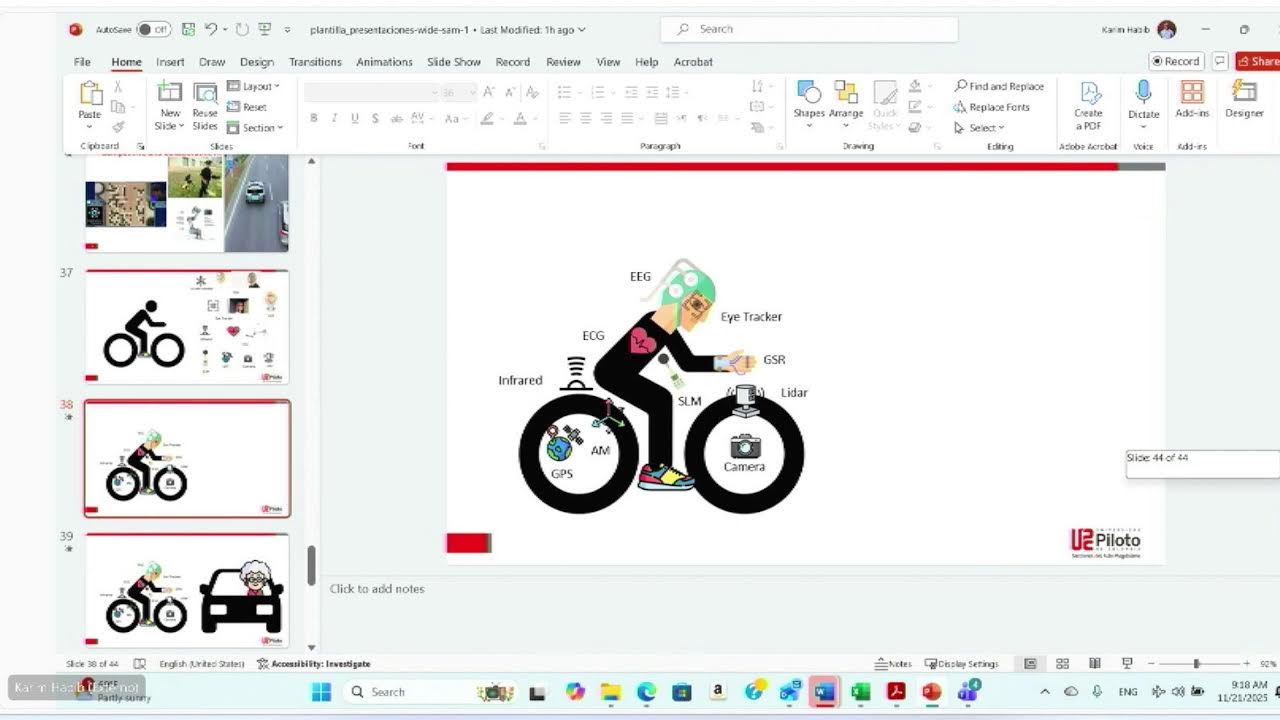Click the New Slide icon
Image resolution: width=1280 pixels, height=720 pixels.
(169, 93)
